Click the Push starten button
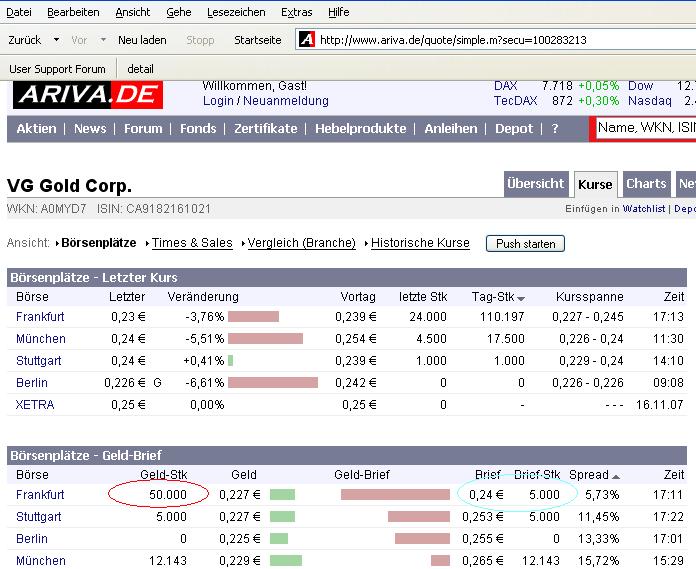The width and height of the screenshot is (696, 569). (525, 244)
